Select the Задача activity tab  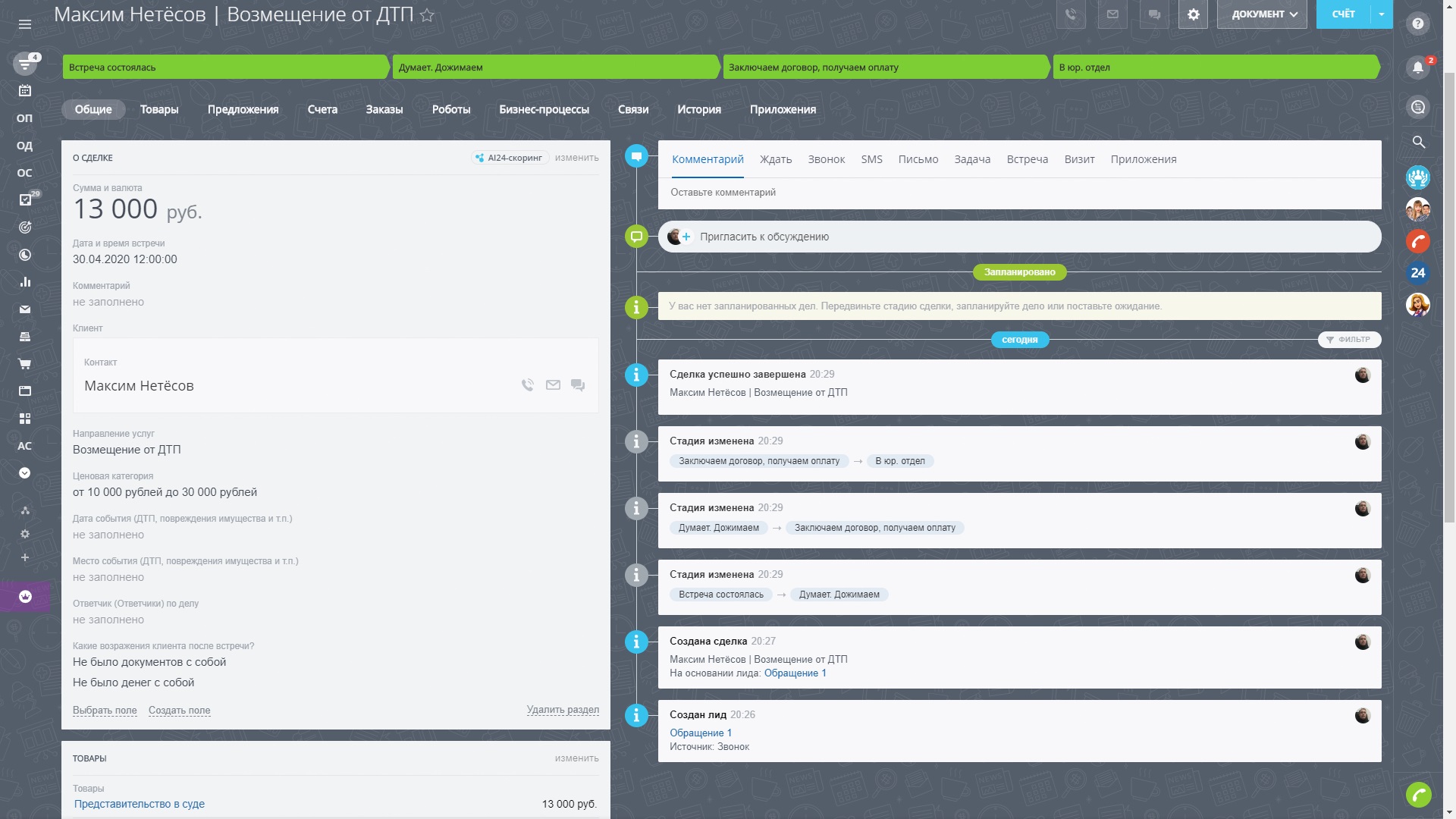(x=972, y=159)
